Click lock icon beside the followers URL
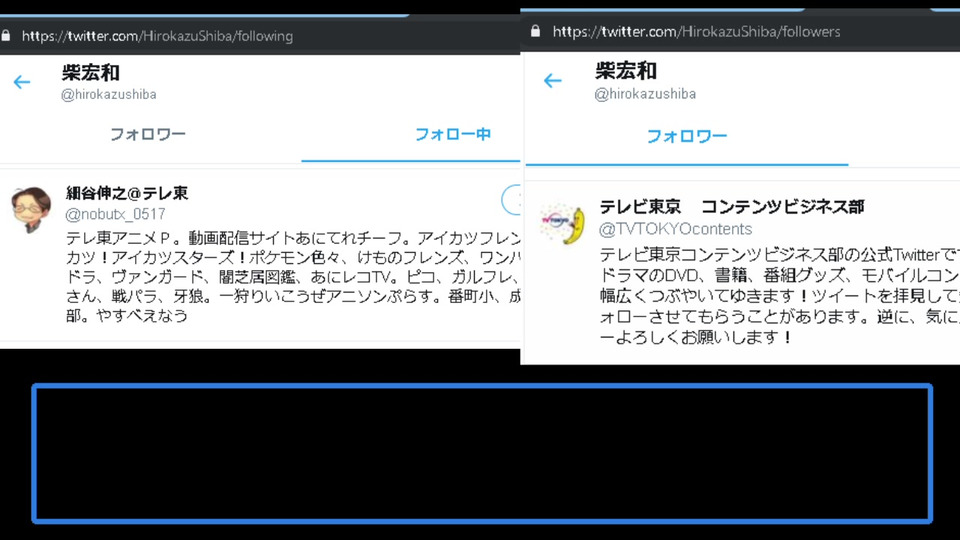The height and width of the screenshot is (540, 960). click(x=536, y=31)
